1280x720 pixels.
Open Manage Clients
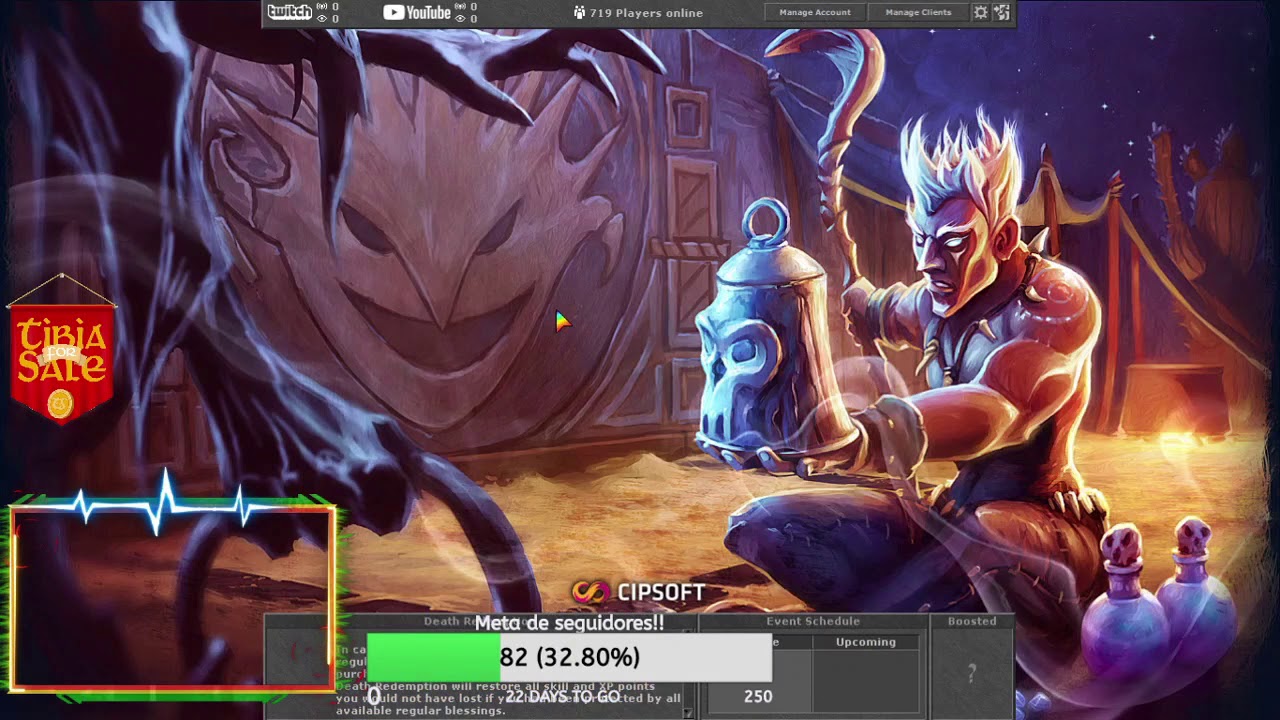918,13
